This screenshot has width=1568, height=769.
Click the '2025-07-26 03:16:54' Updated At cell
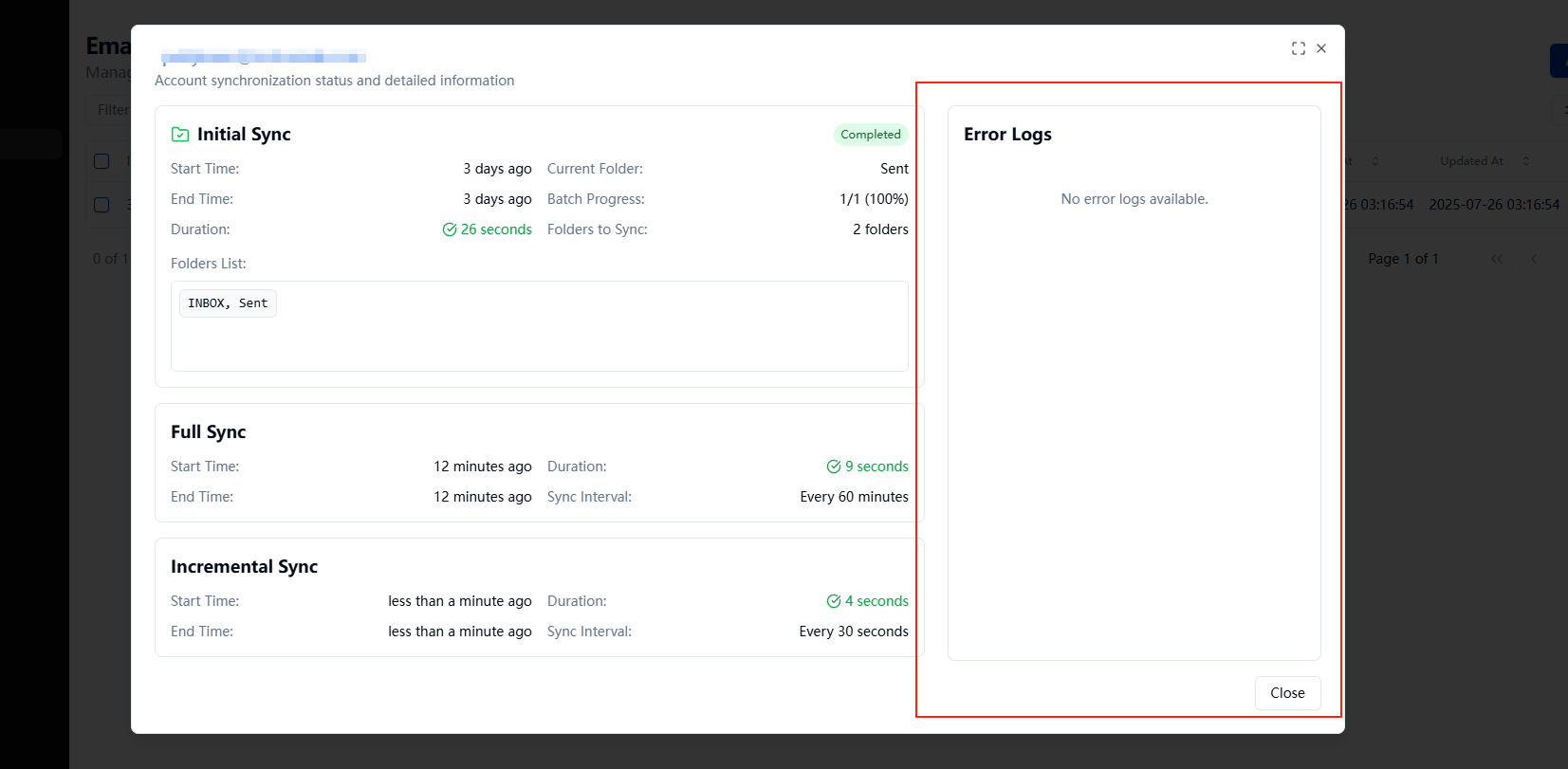click(1494, 205)
